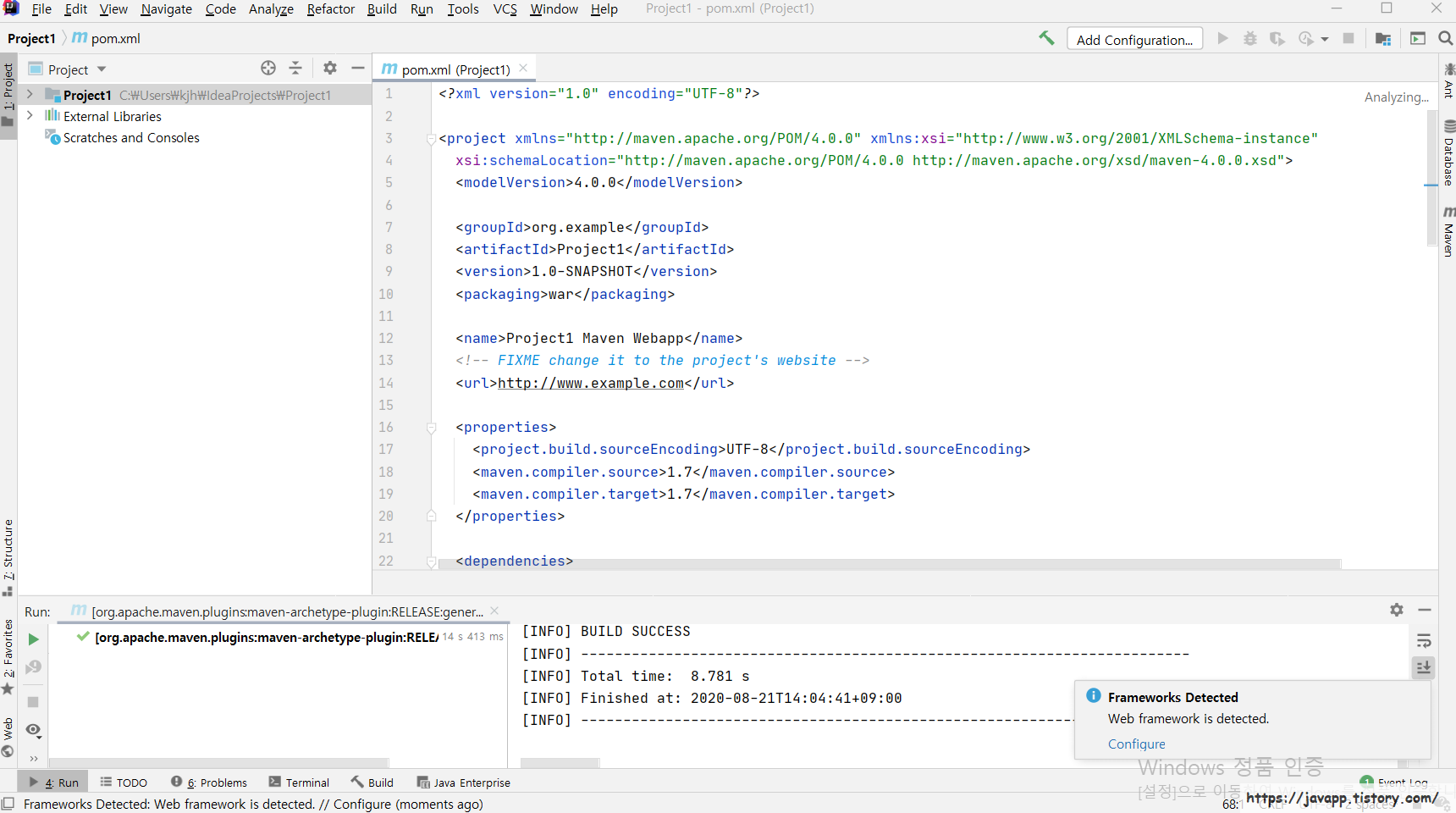This screenshot has height=813, width=1456.
Task: Toggle the eye icon in Run sidebar
Action: 33,730
